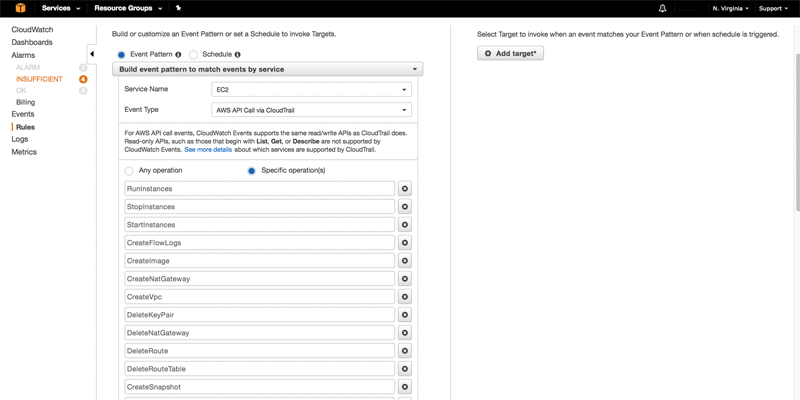This screenshot has width=800, height=400.
Task: Open the Event Type dropdown
Action: (x=311, y=110)
